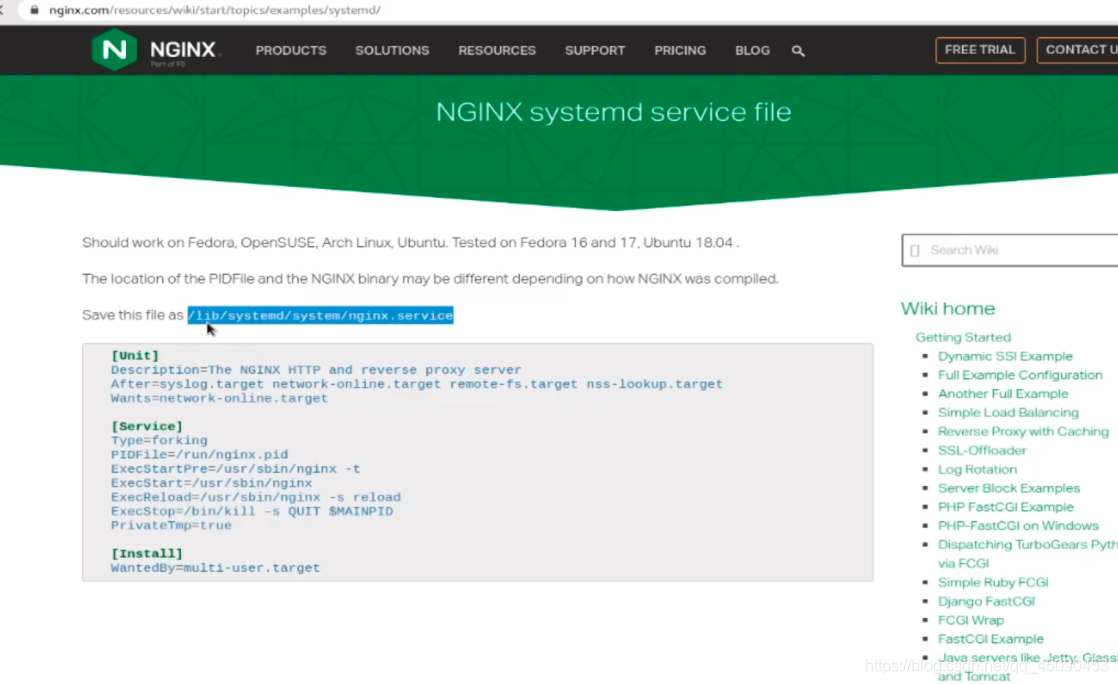Open the Log Rotation link

click(977, 469)
